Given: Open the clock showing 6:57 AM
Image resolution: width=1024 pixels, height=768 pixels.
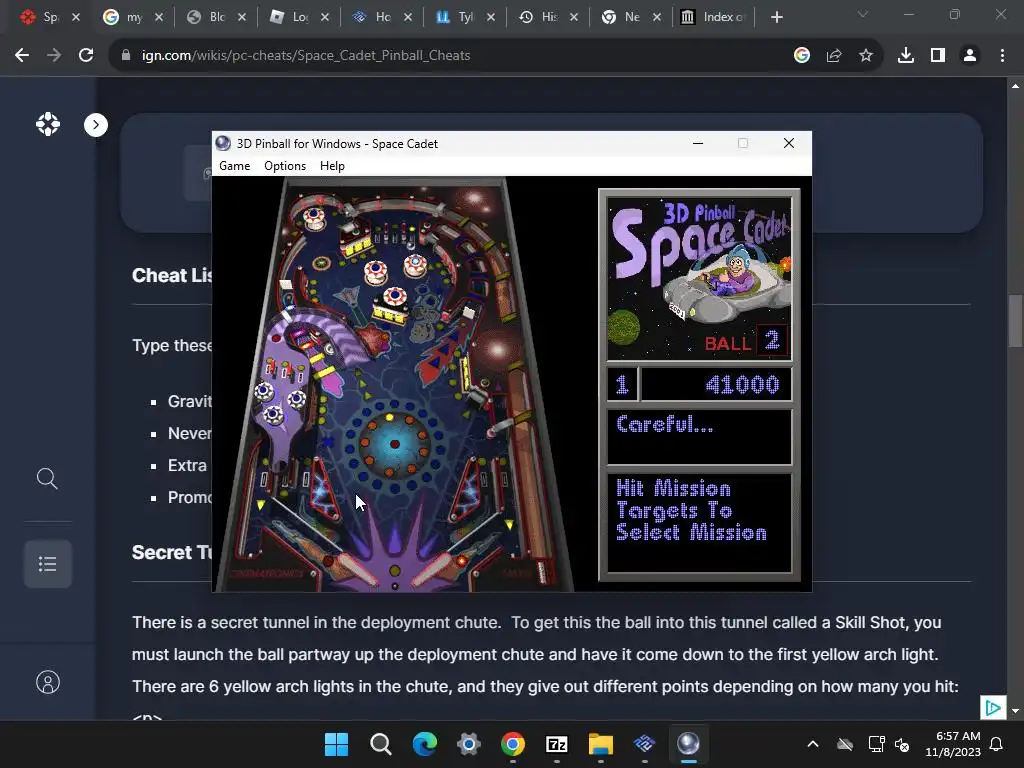Looking at the screenshot, I should (x=953, y=744).
